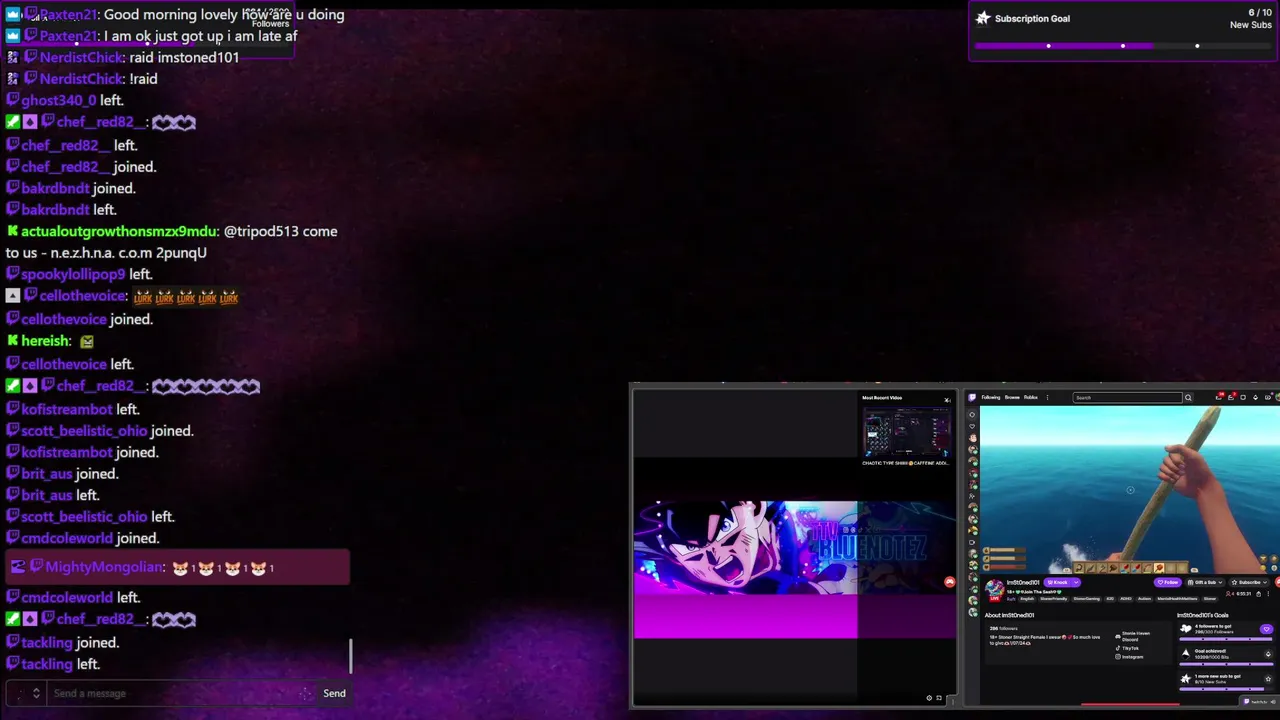Image resolution: width=1280 pixels, height=720 pixels.
Task: Click bits icon on Goal achieved row
Action: point(1268,654)
